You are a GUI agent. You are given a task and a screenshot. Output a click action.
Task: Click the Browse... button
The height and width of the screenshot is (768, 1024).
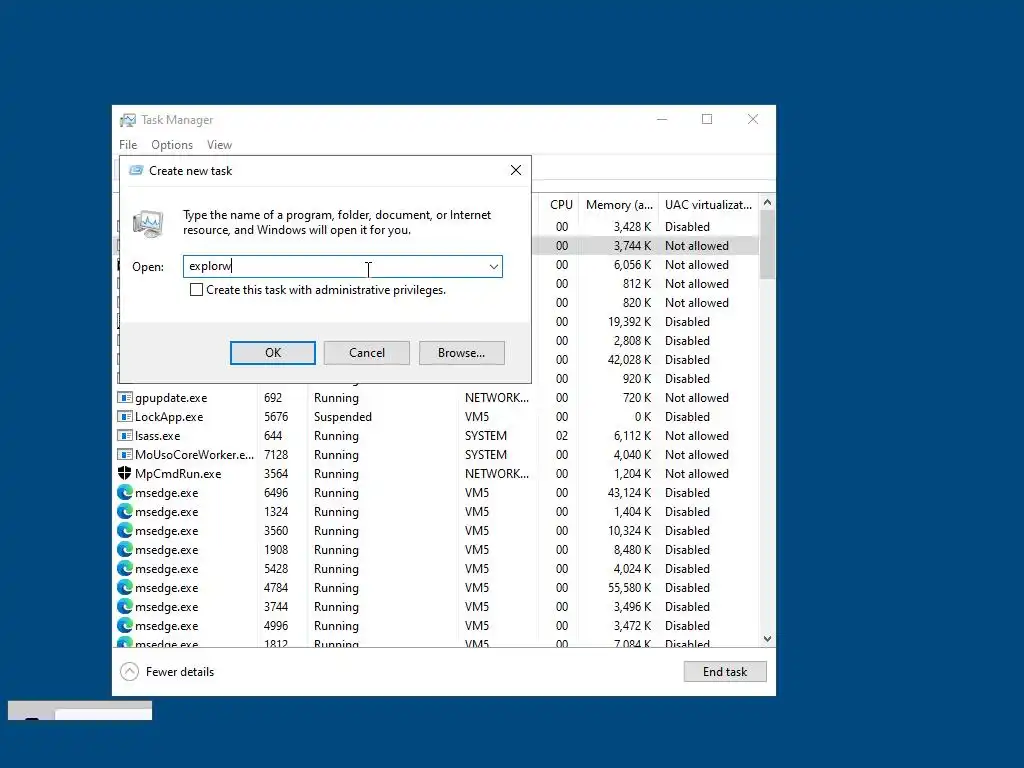coord(462,353)
